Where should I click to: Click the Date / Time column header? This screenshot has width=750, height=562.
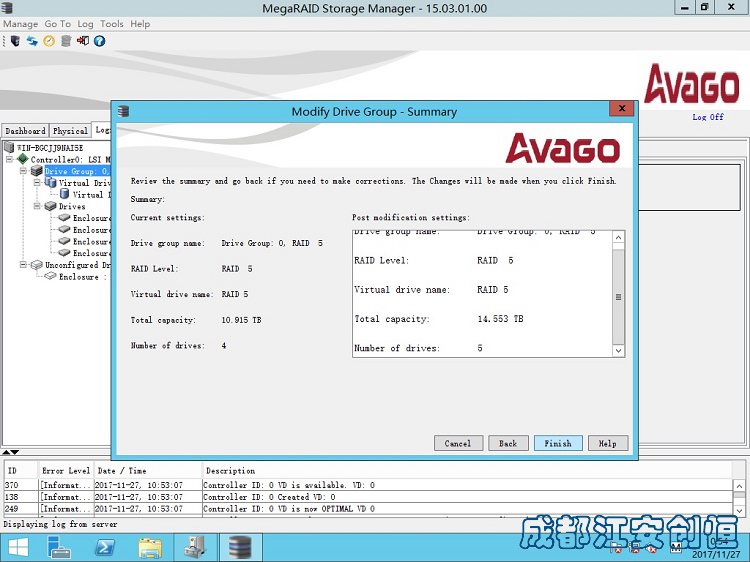pos(147,471)
